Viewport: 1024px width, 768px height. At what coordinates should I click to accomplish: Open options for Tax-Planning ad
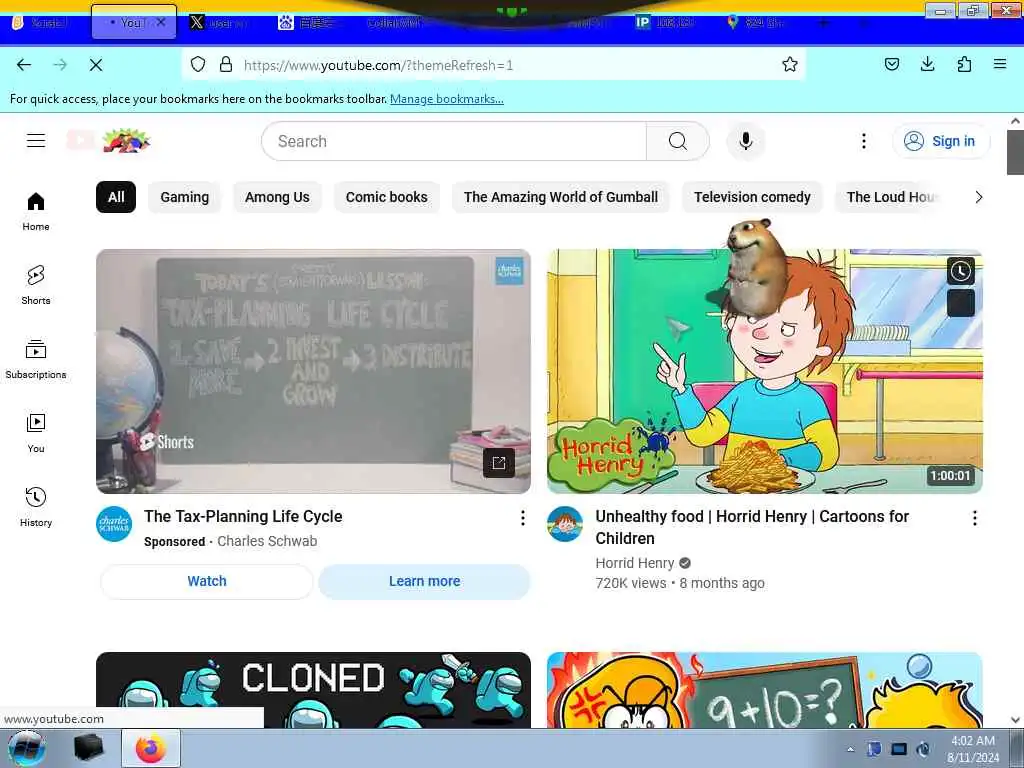pyautogui.click(x=522, y=518)
